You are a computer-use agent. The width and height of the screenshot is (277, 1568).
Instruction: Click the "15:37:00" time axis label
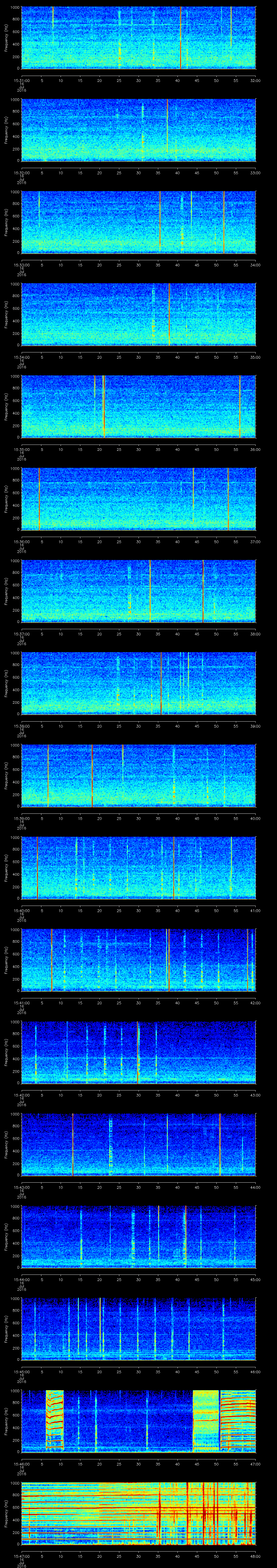[x=22, y=634]
